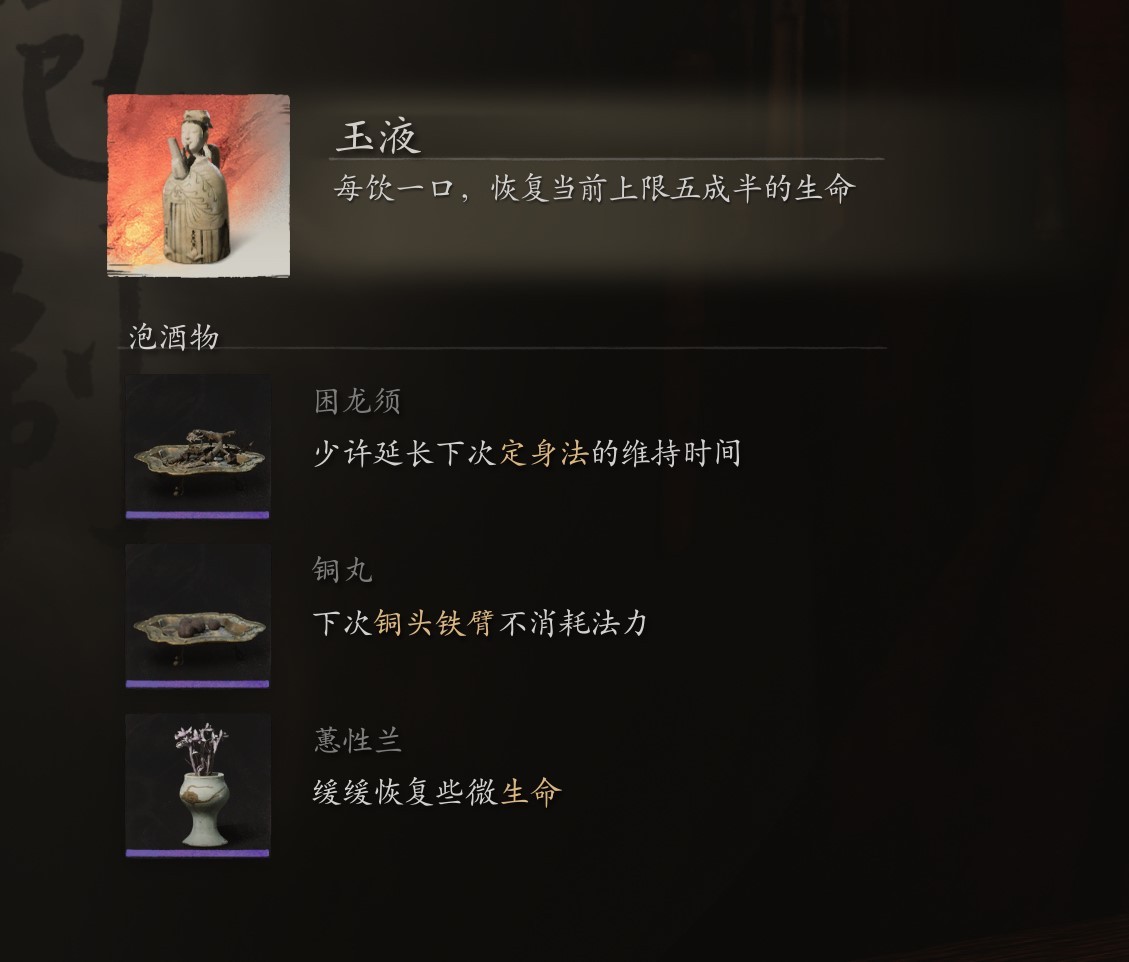This screenshot has width=1129, height=962.
Task: Click the 困龙须 item name label
Action: pos(357,401)
